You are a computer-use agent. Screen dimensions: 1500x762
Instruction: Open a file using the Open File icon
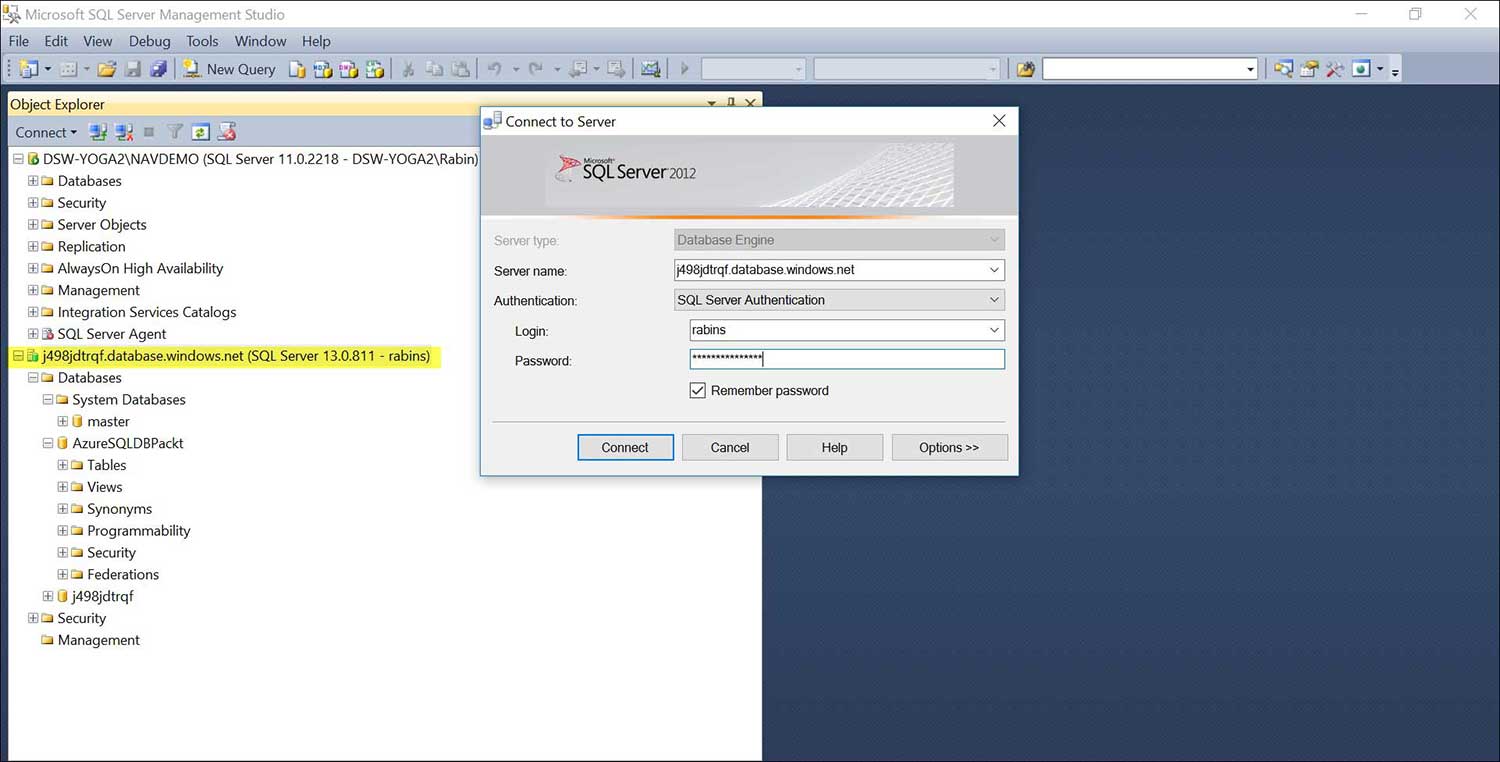point(107,68)
